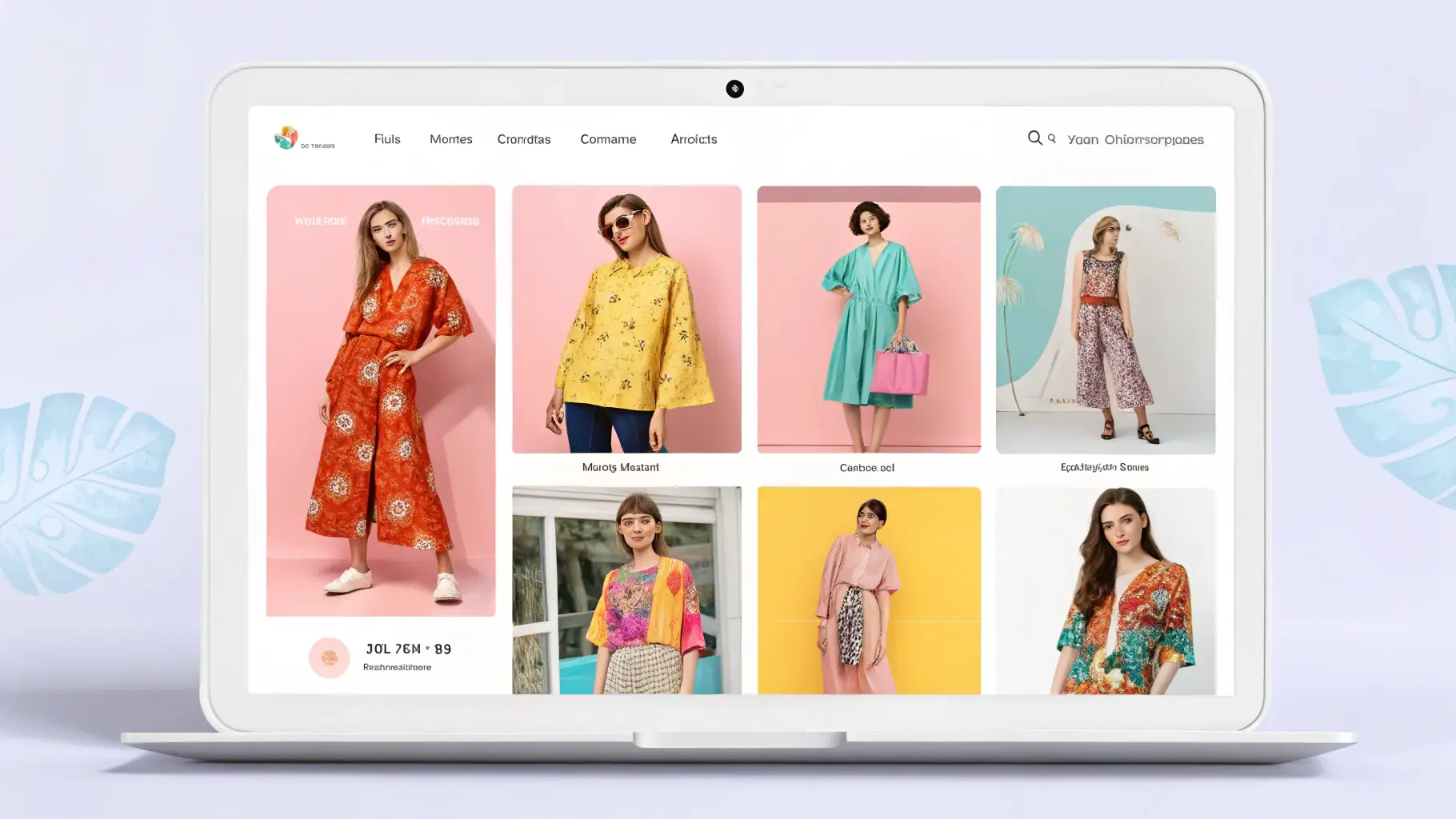Select the Crondtas navigation item
Viewport: 1456px width, 819px height.
click(x=524, y=139)
